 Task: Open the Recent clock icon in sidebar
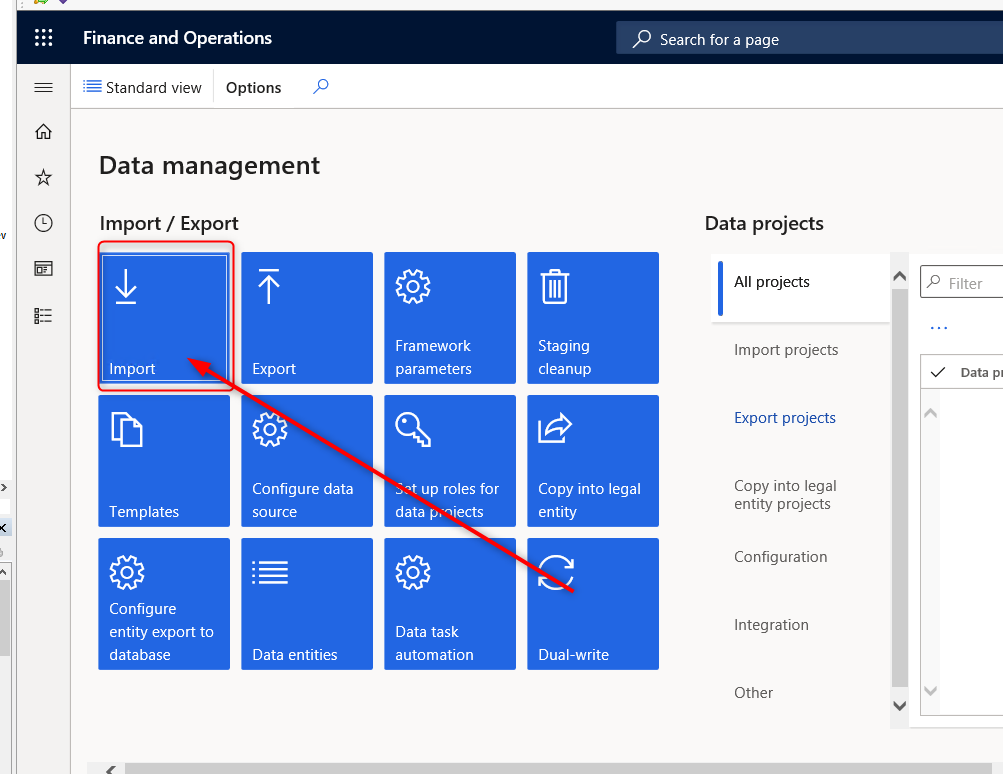point(43,223)
